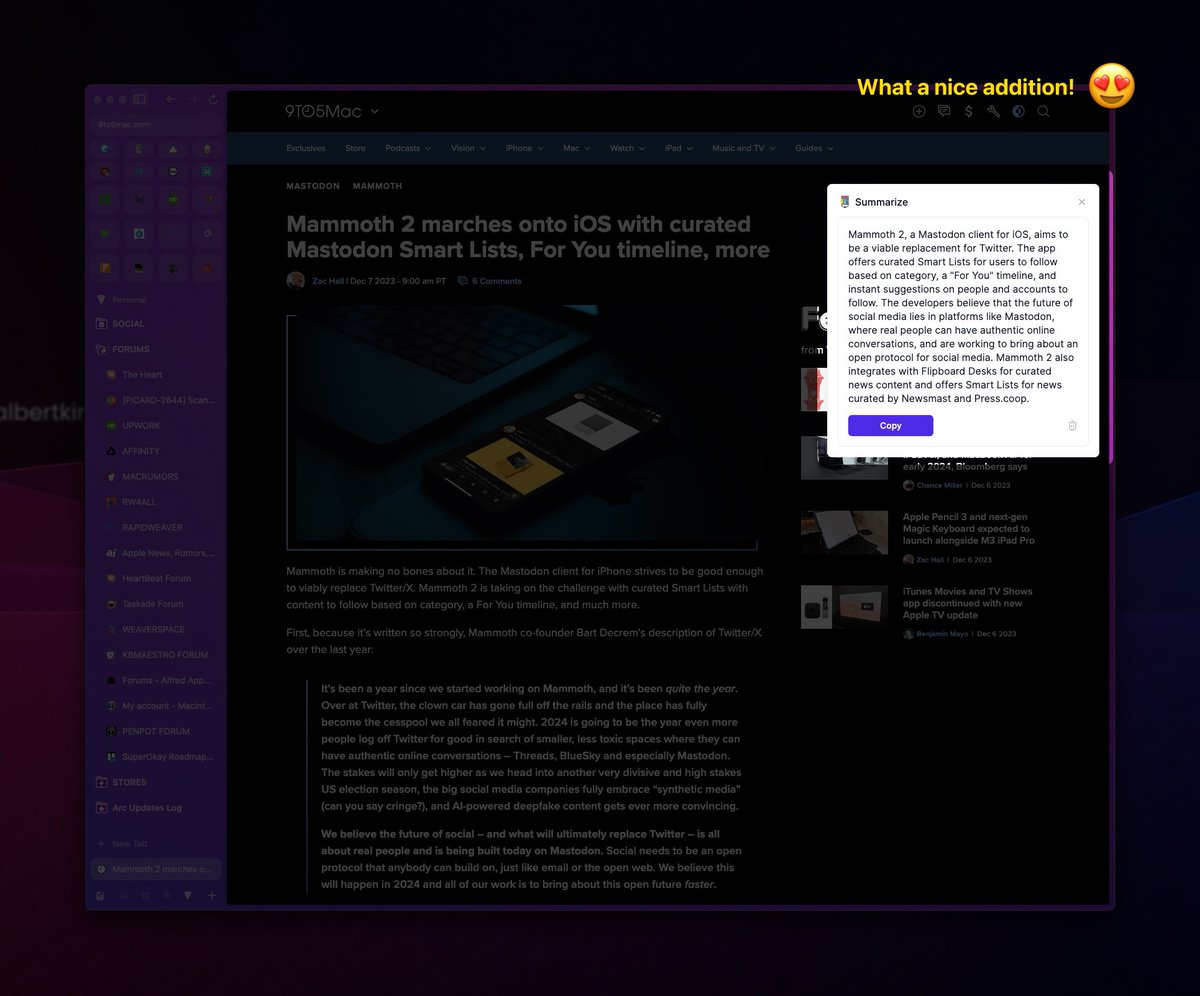
Task: Open AFFINITY pinned tab
Action: tap(141, 451)
